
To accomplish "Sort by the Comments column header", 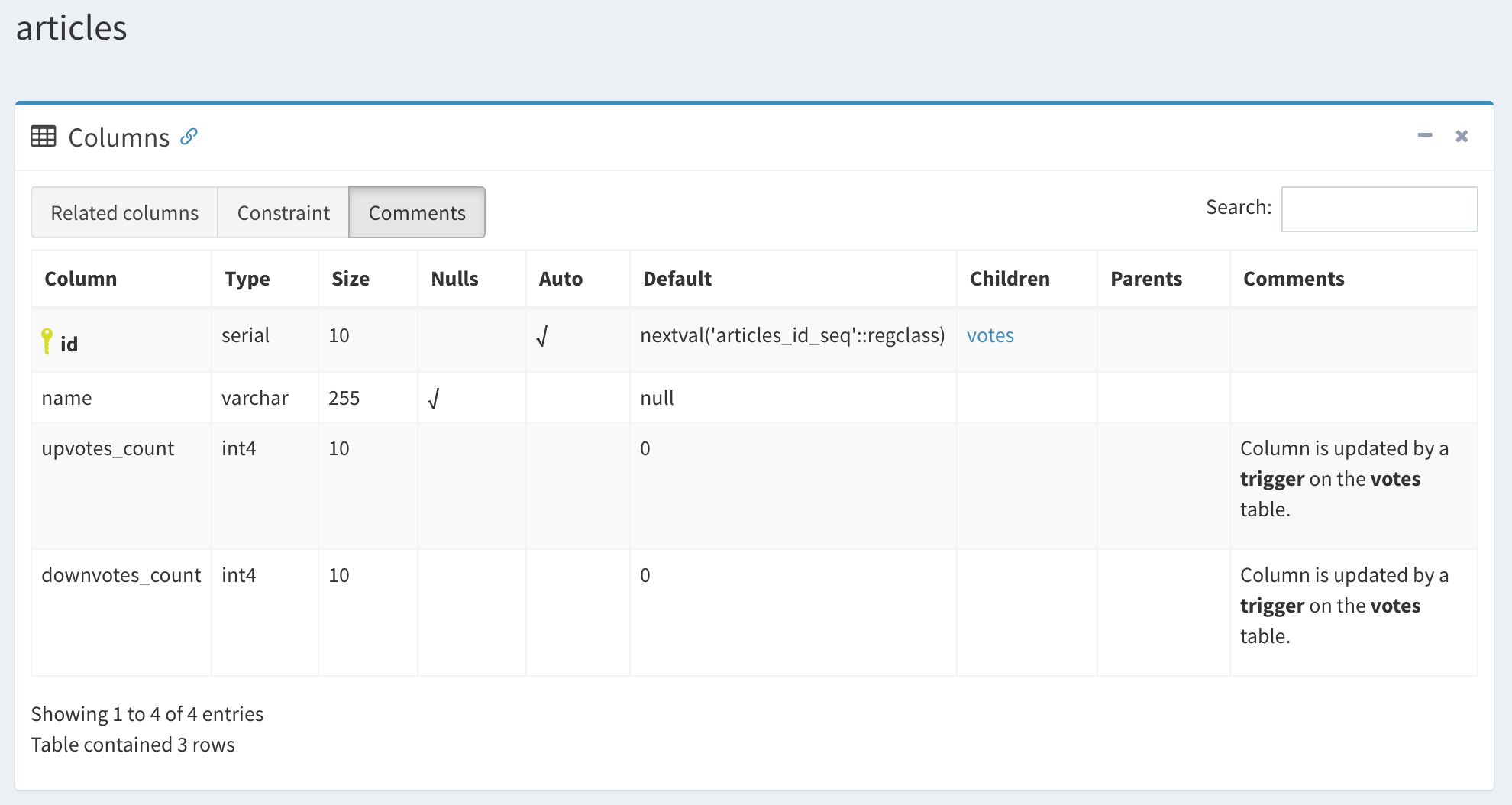I will click(x=1353, y=279).
